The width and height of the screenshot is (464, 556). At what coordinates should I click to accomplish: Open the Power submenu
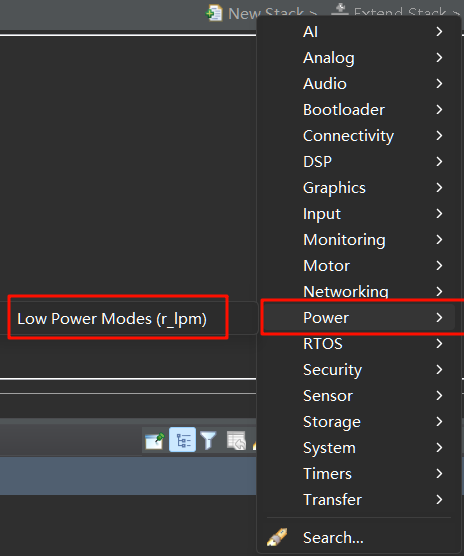coord(359,317)
